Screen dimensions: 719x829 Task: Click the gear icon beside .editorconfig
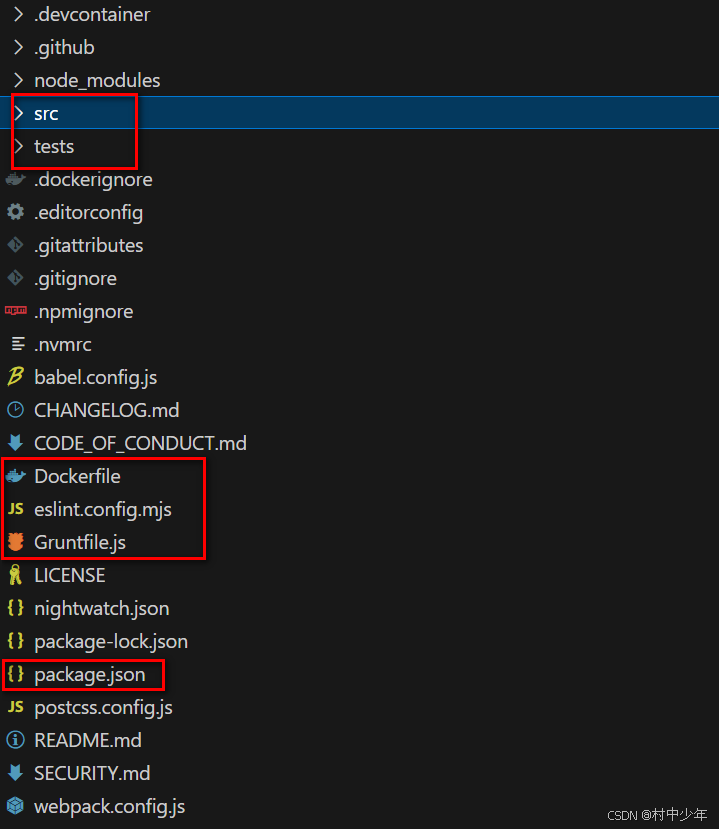15,212
